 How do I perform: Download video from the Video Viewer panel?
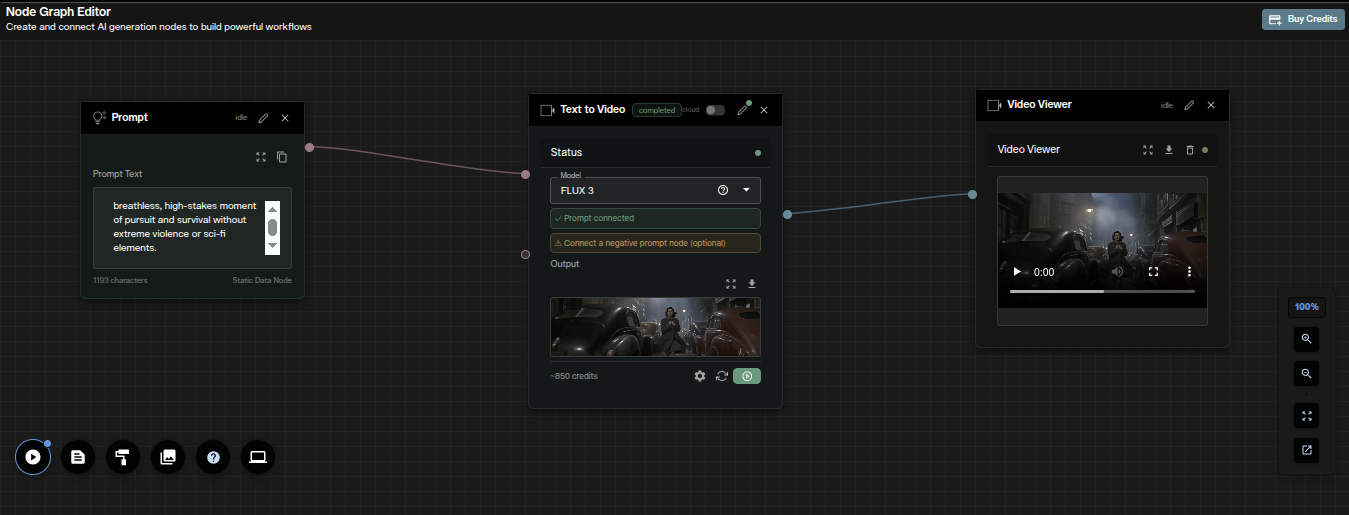point(1169,150)
